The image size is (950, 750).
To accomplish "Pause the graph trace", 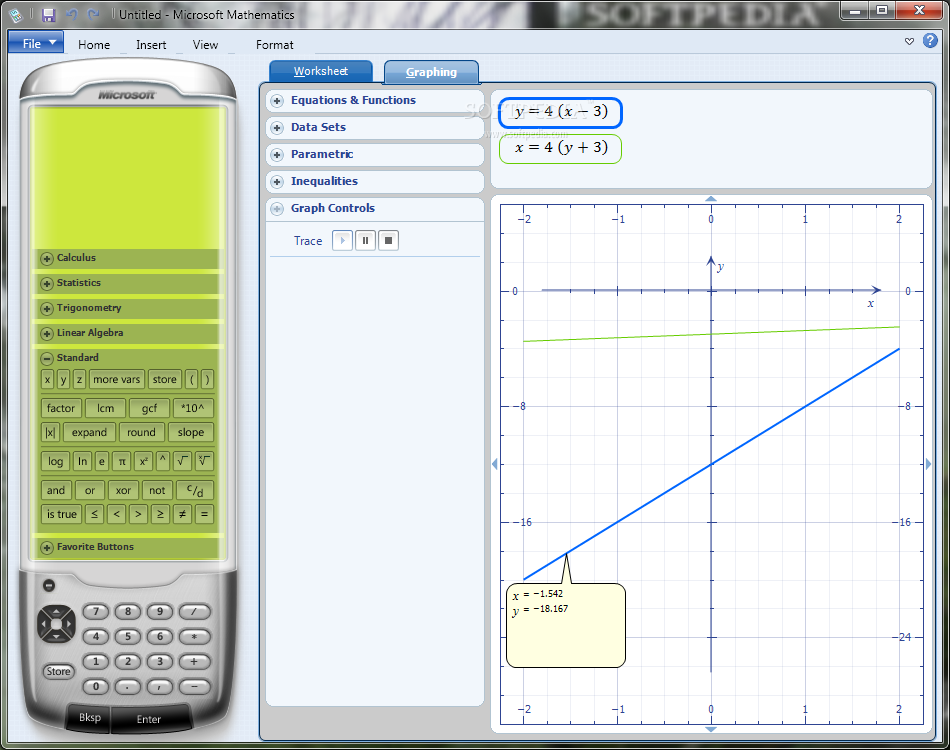I will coord(365,241).
